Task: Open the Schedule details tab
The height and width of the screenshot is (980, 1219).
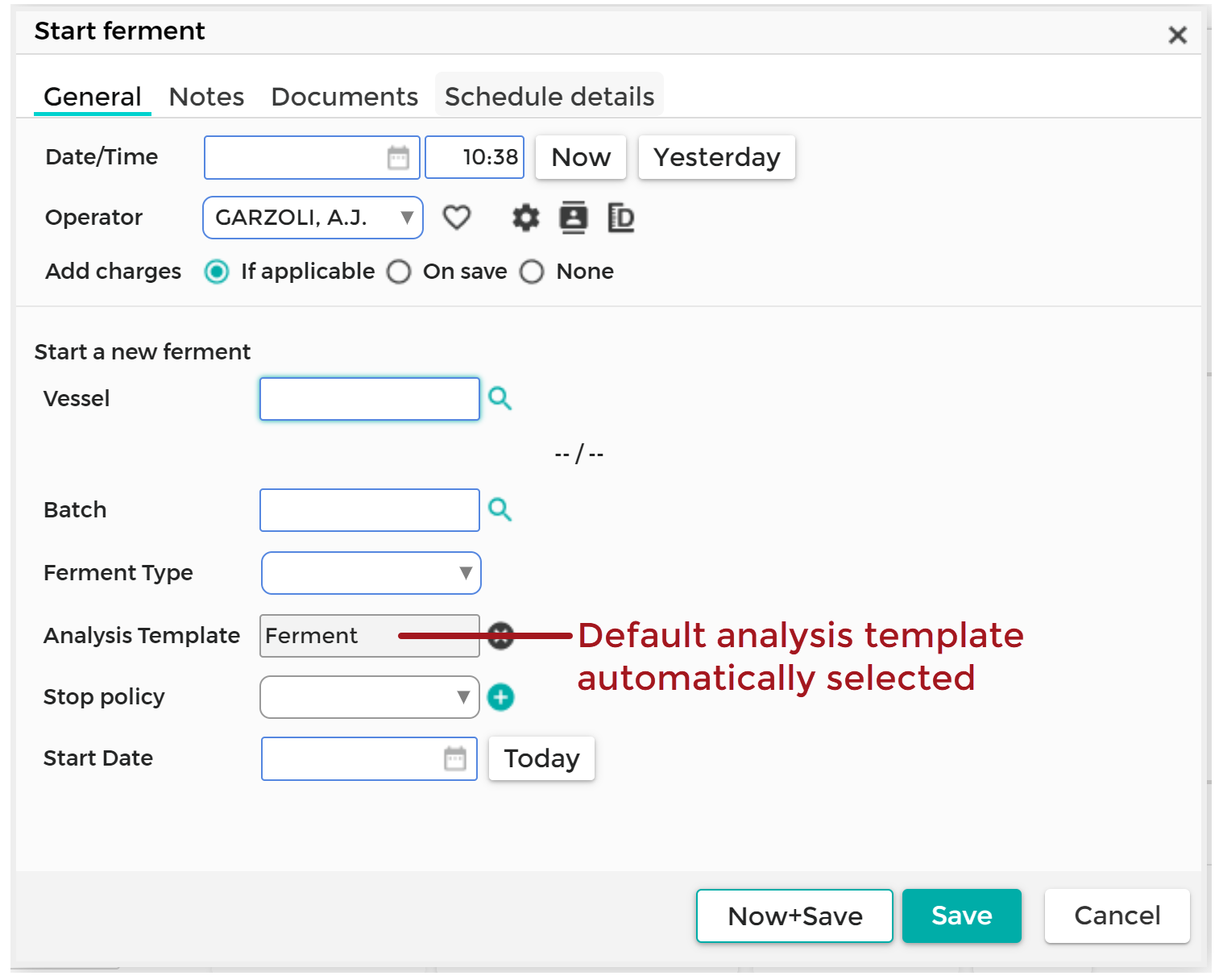Action: click(549, 97)
